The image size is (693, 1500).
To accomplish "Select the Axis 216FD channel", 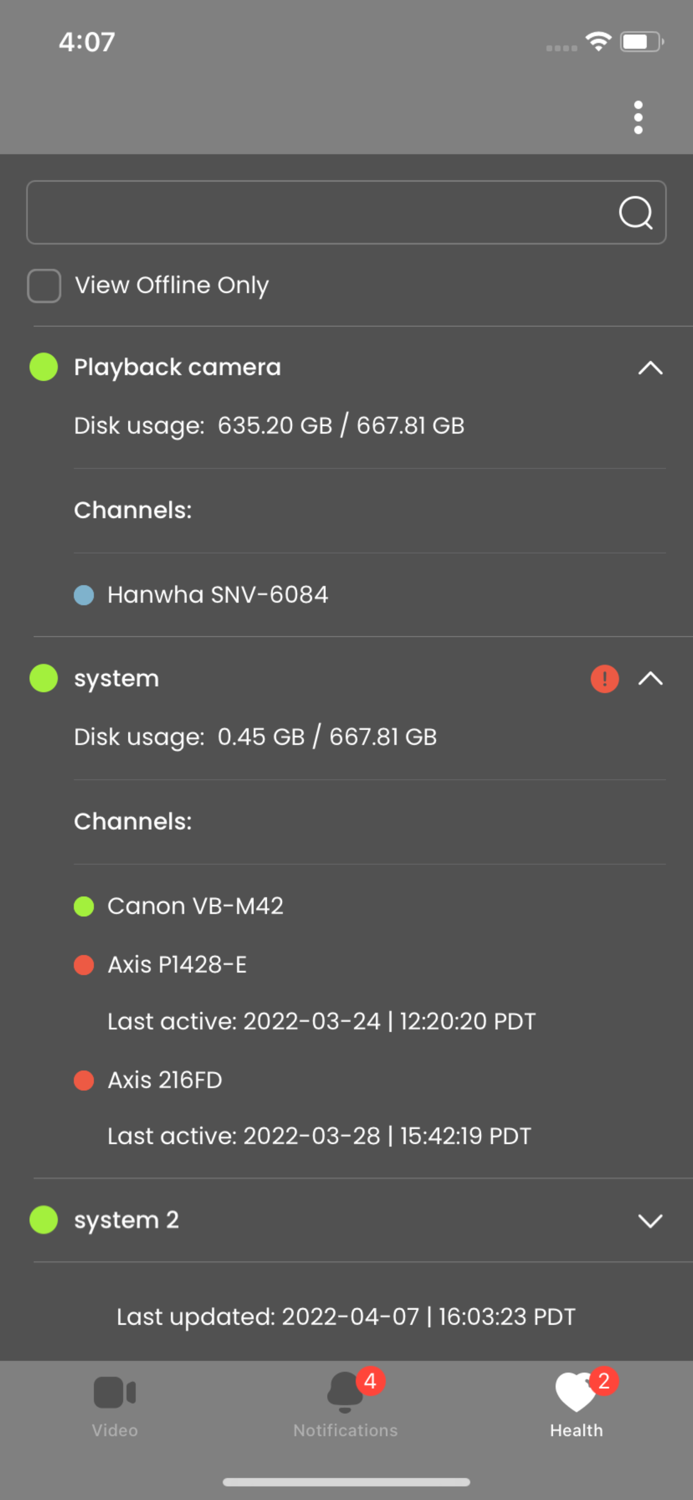I will pos(165,1080).
